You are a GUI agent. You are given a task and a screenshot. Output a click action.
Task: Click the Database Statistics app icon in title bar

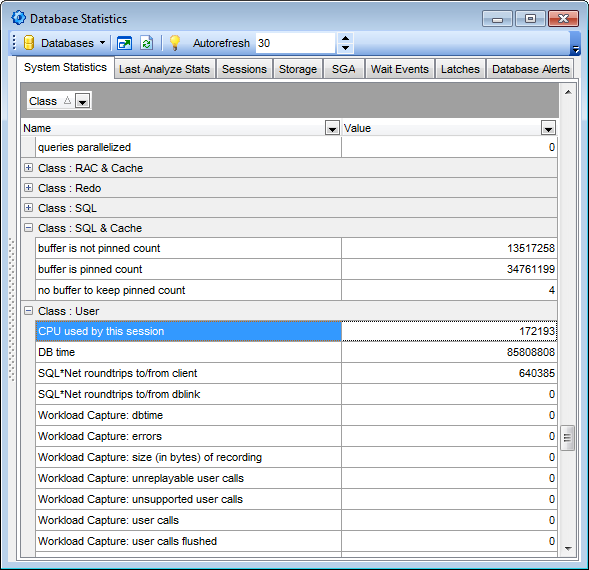[x=18, y=18]
